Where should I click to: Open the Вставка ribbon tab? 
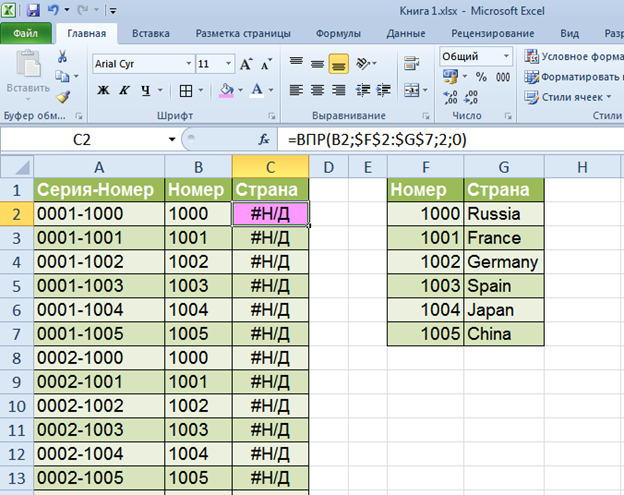pyautogui.click(x=150, y=33)
